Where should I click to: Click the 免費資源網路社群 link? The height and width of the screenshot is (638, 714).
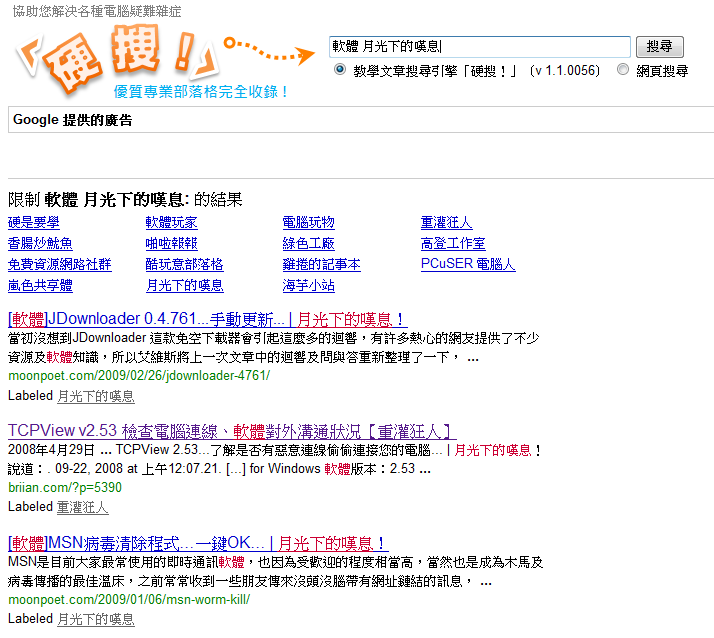point(59,265)
